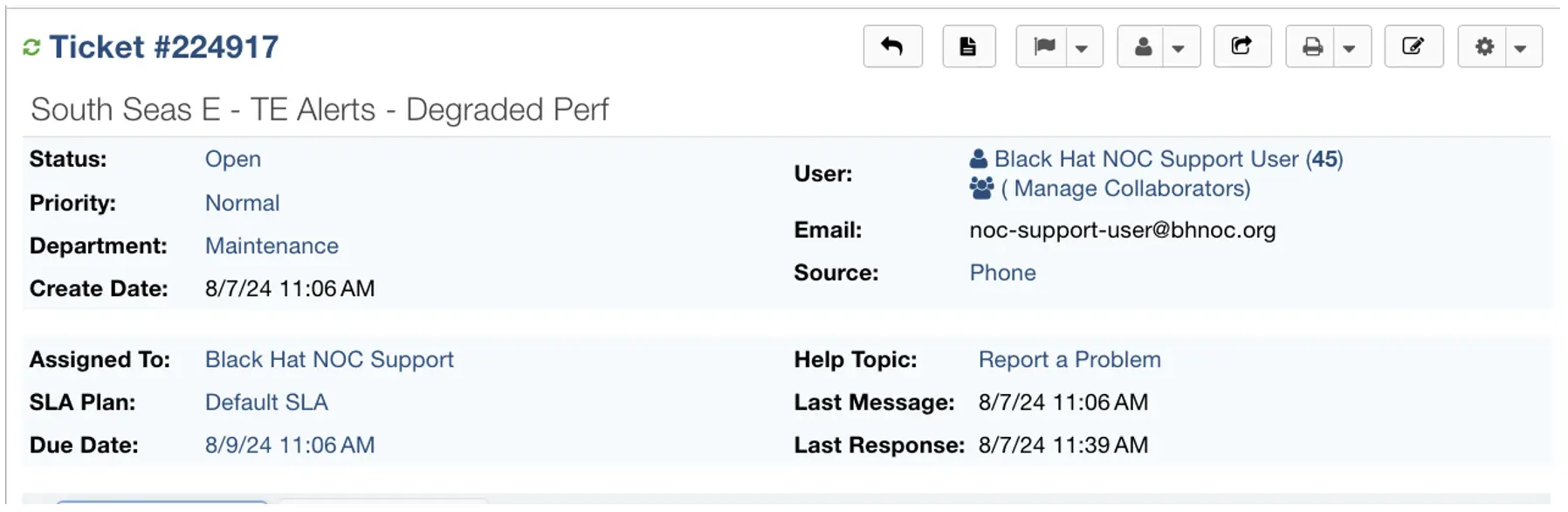Click the reply arrow icon in the toolbar
The image size is (1568, 512).
coord(892,46)
